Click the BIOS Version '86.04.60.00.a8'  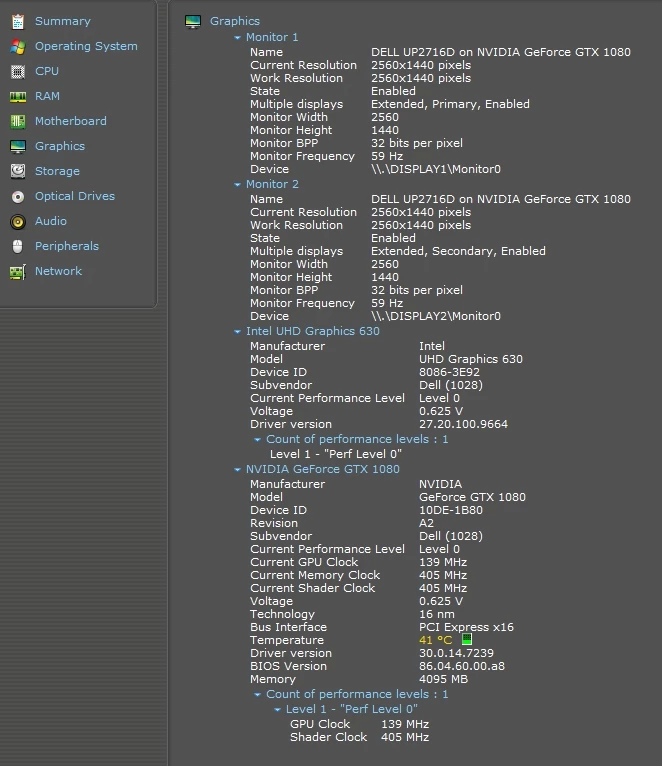tap(462, 666)
